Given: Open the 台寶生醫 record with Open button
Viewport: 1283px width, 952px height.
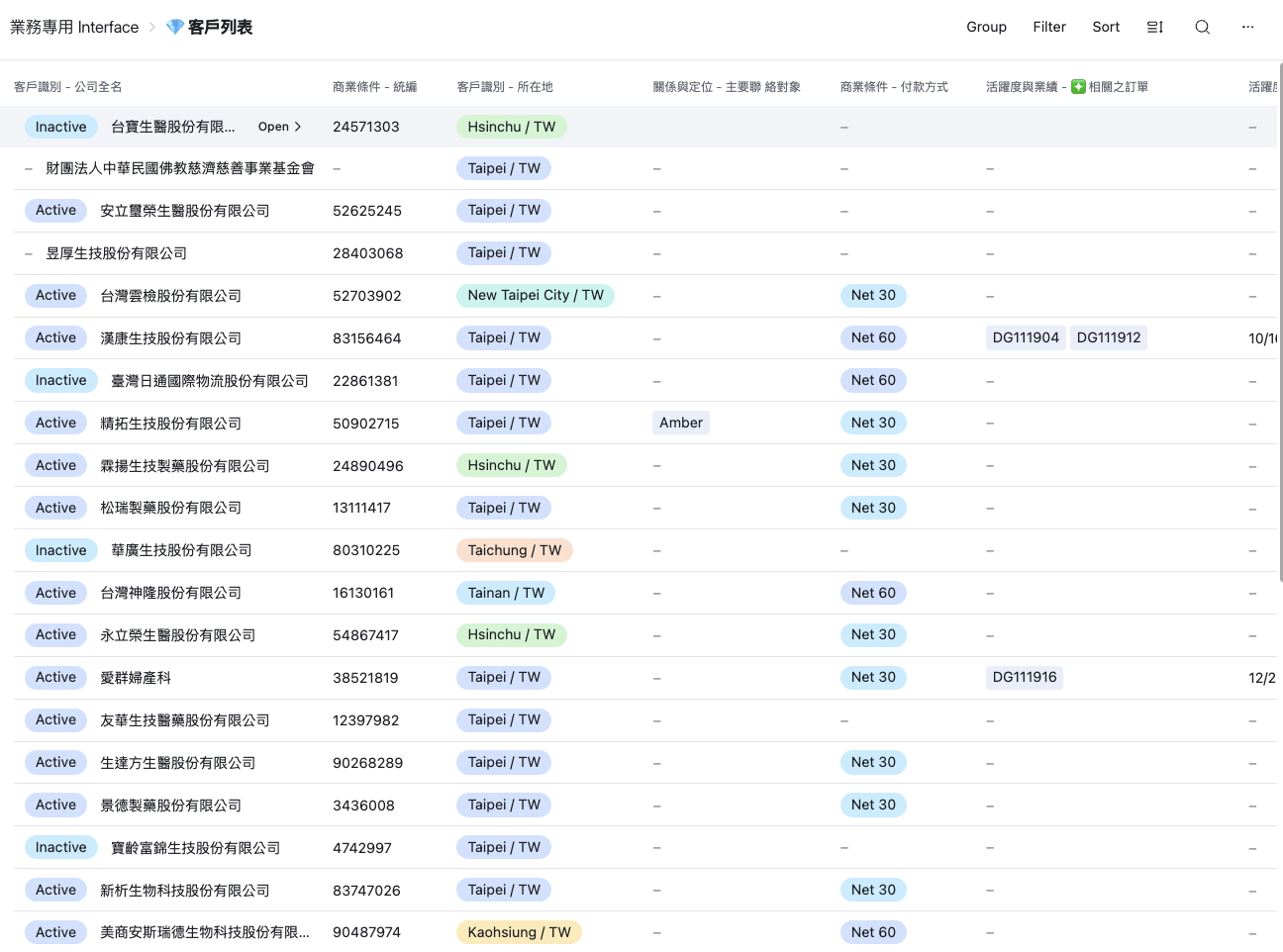Looking at the screenshot, I should pos(279,127).
